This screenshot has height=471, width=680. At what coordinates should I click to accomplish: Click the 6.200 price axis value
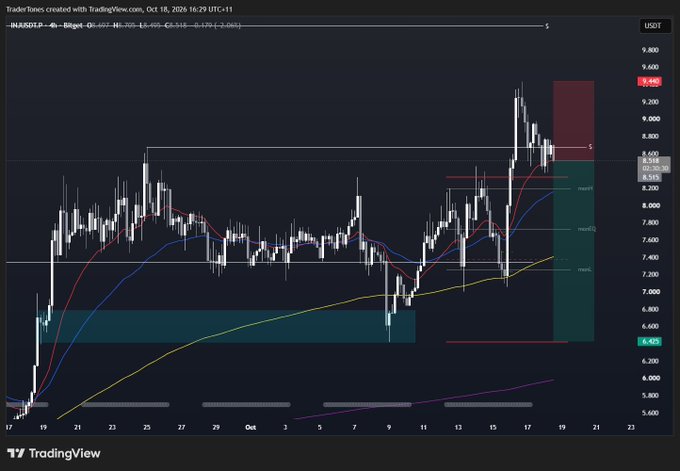click(650, 361)
